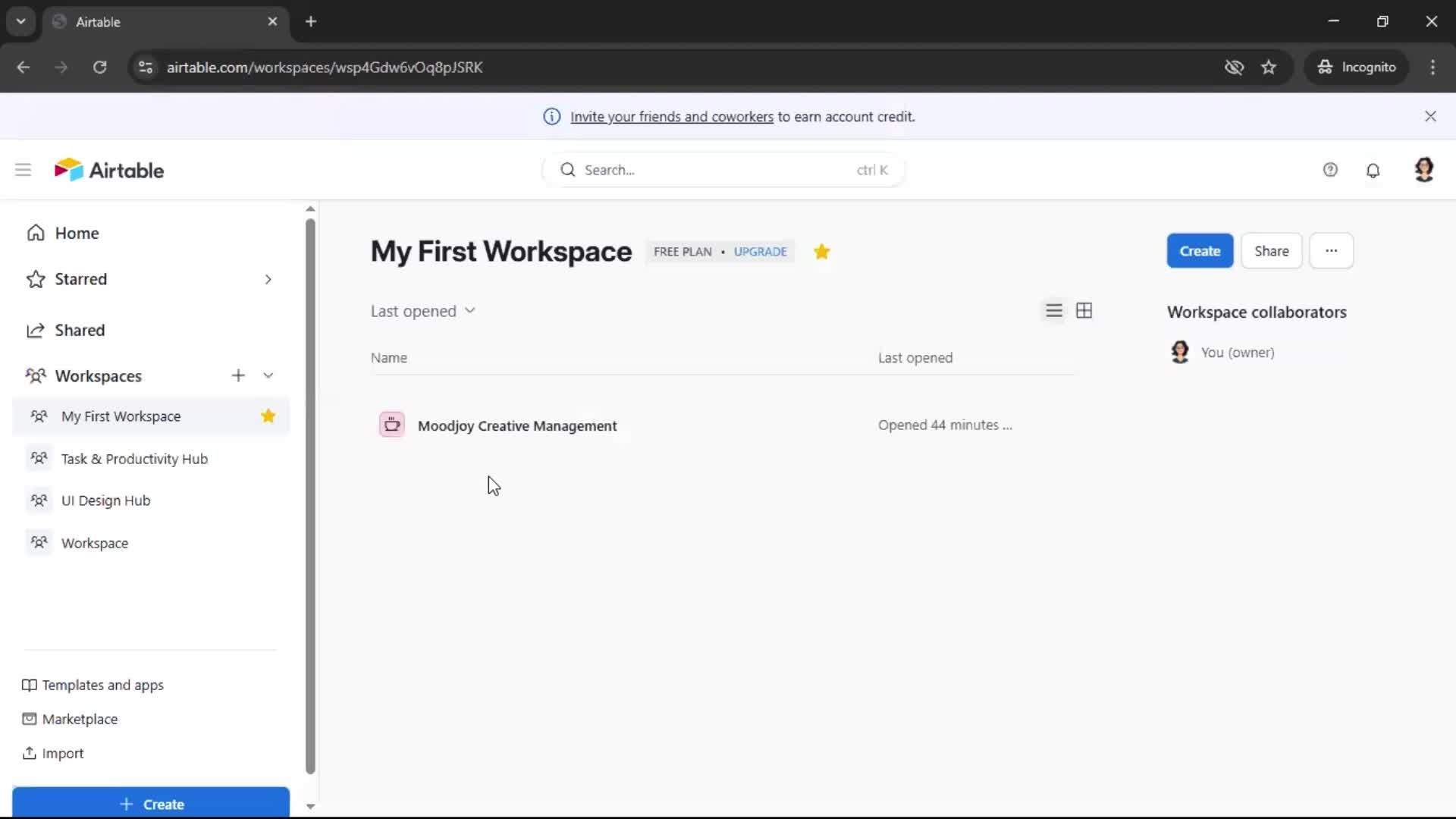Screen dimensions: 1456x819
Task: Click Import in sidebar
Action: [52, 753]
